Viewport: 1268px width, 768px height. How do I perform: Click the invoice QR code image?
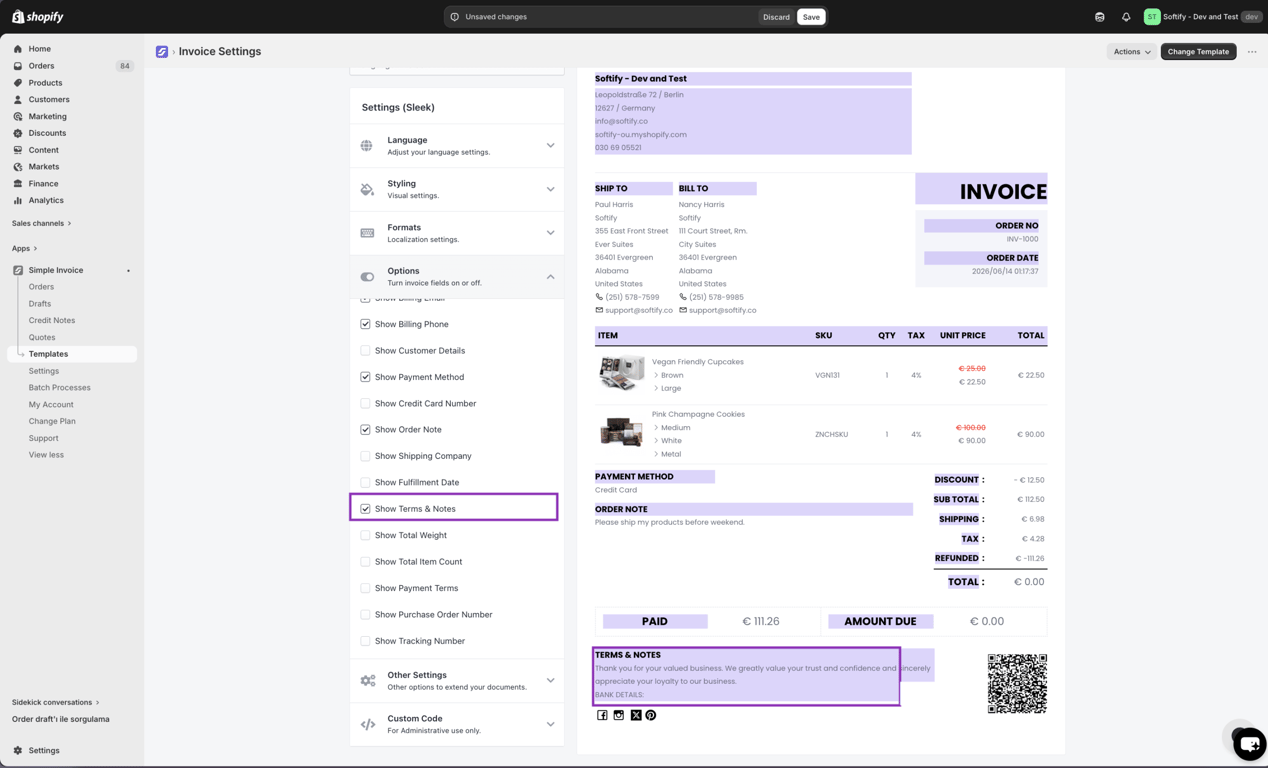point(1017,684)
